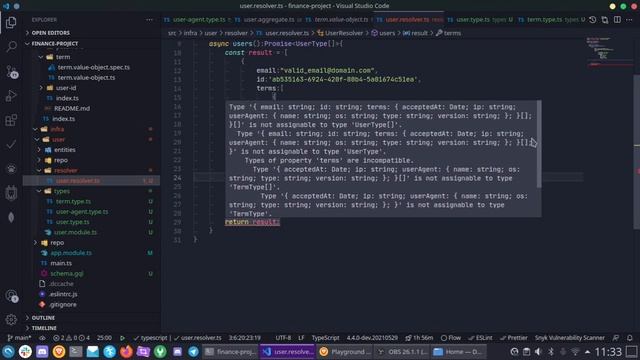Open main.ts in explorer

pyautogui.click(x=91, y=263)
